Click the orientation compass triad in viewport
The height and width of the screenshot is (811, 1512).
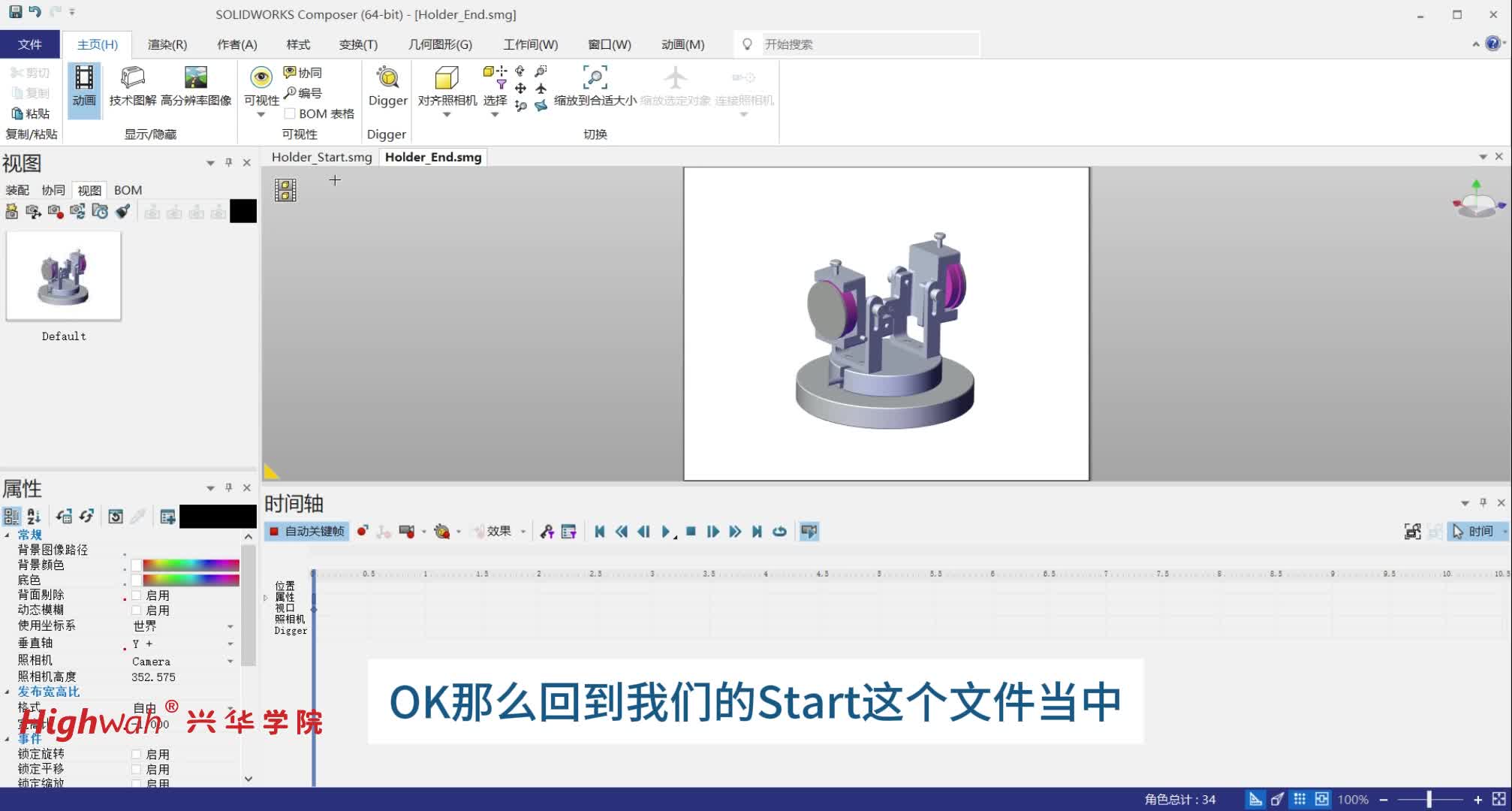[1477, 199]
